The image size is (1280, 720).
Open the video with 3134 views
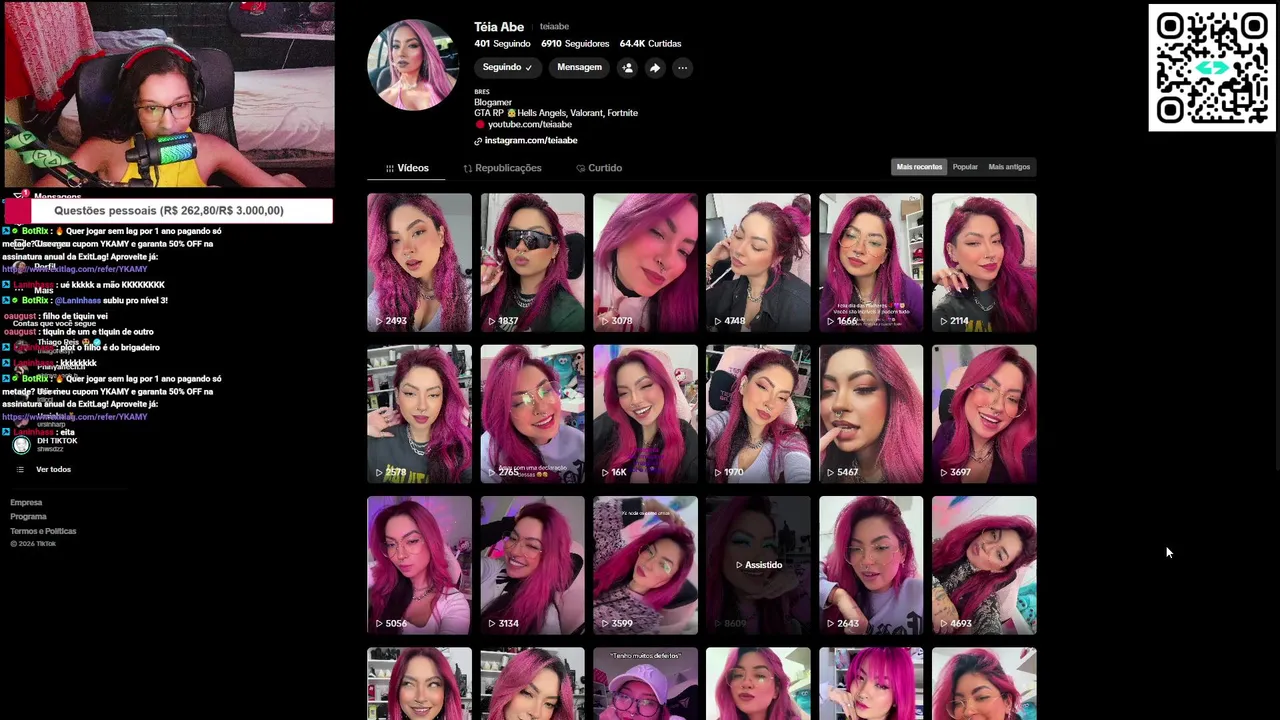click(x=532, y=565)
